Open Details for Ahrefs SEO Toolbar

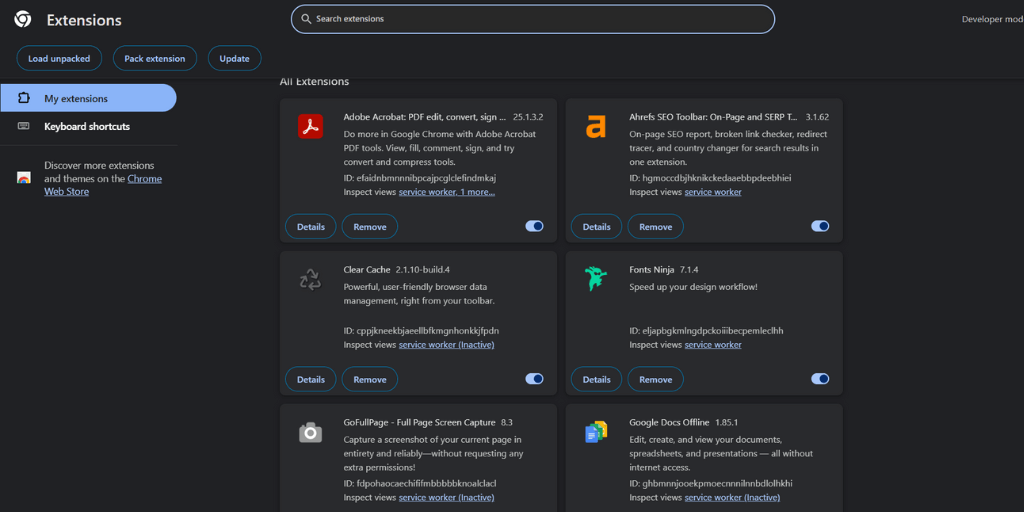pos(596,227)
